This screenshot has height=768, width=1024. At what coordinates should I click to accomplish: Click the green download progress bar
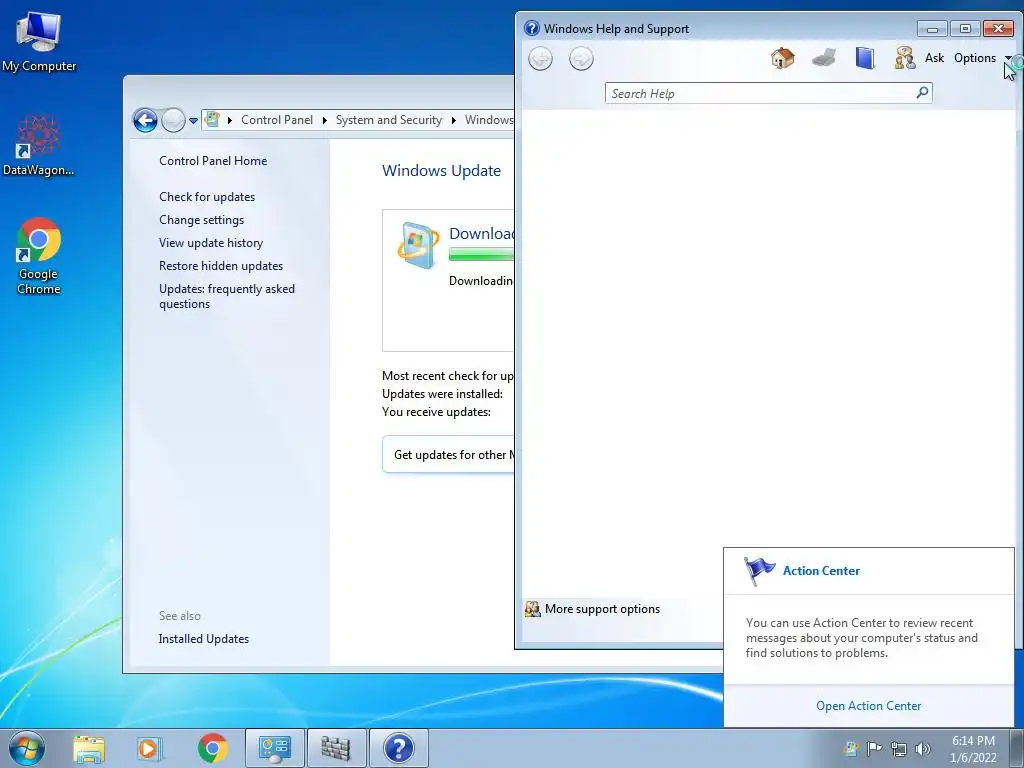tap(481, 255)
